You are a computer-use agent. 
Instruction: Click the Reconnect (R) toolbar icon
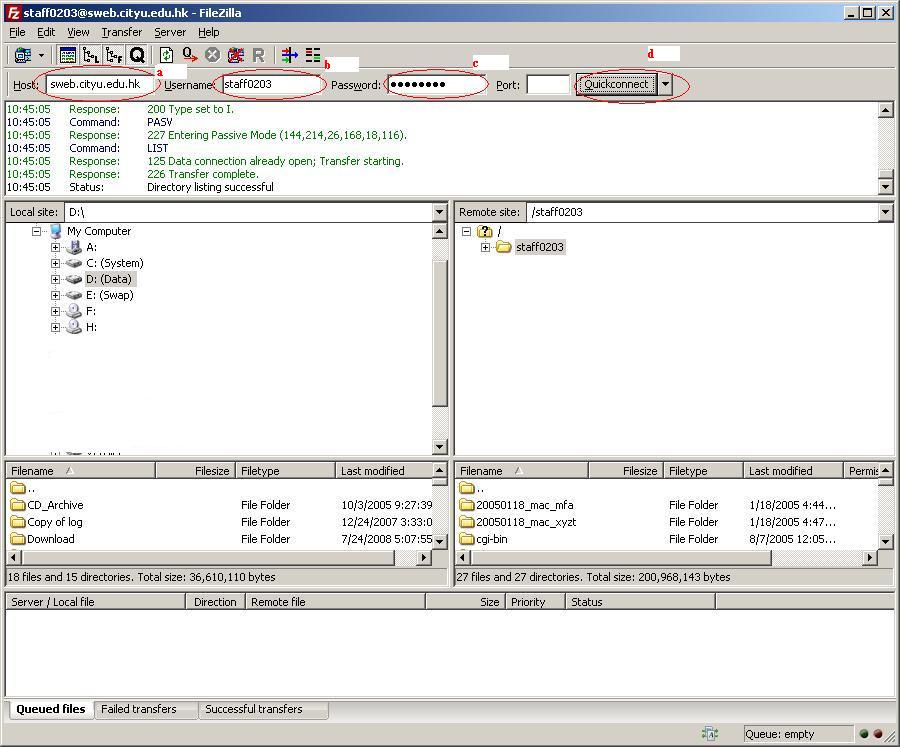pos(258,56)
